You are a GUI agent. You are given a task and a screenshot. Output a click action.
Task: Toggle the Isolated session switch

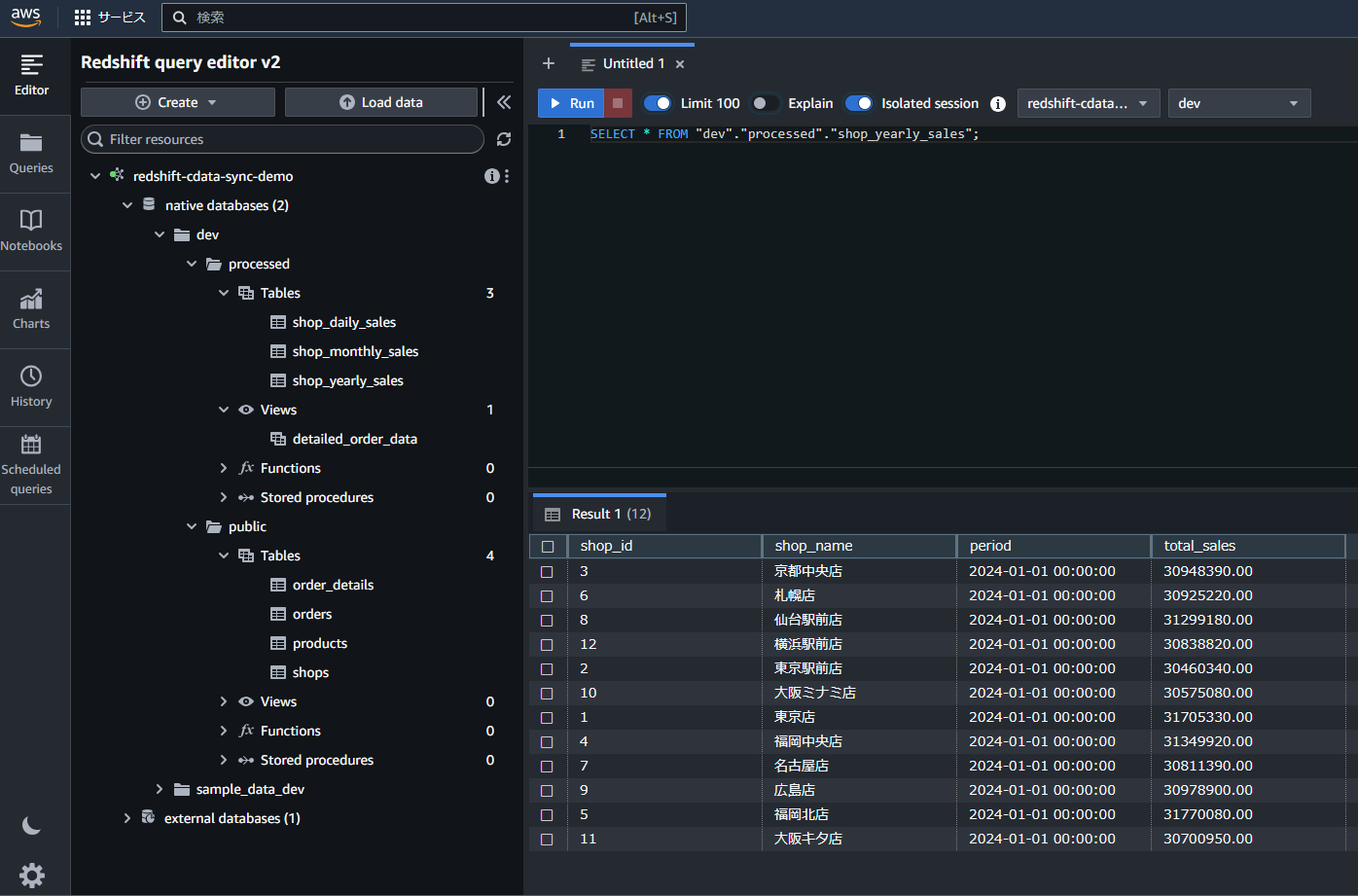[x=859, y=103]
